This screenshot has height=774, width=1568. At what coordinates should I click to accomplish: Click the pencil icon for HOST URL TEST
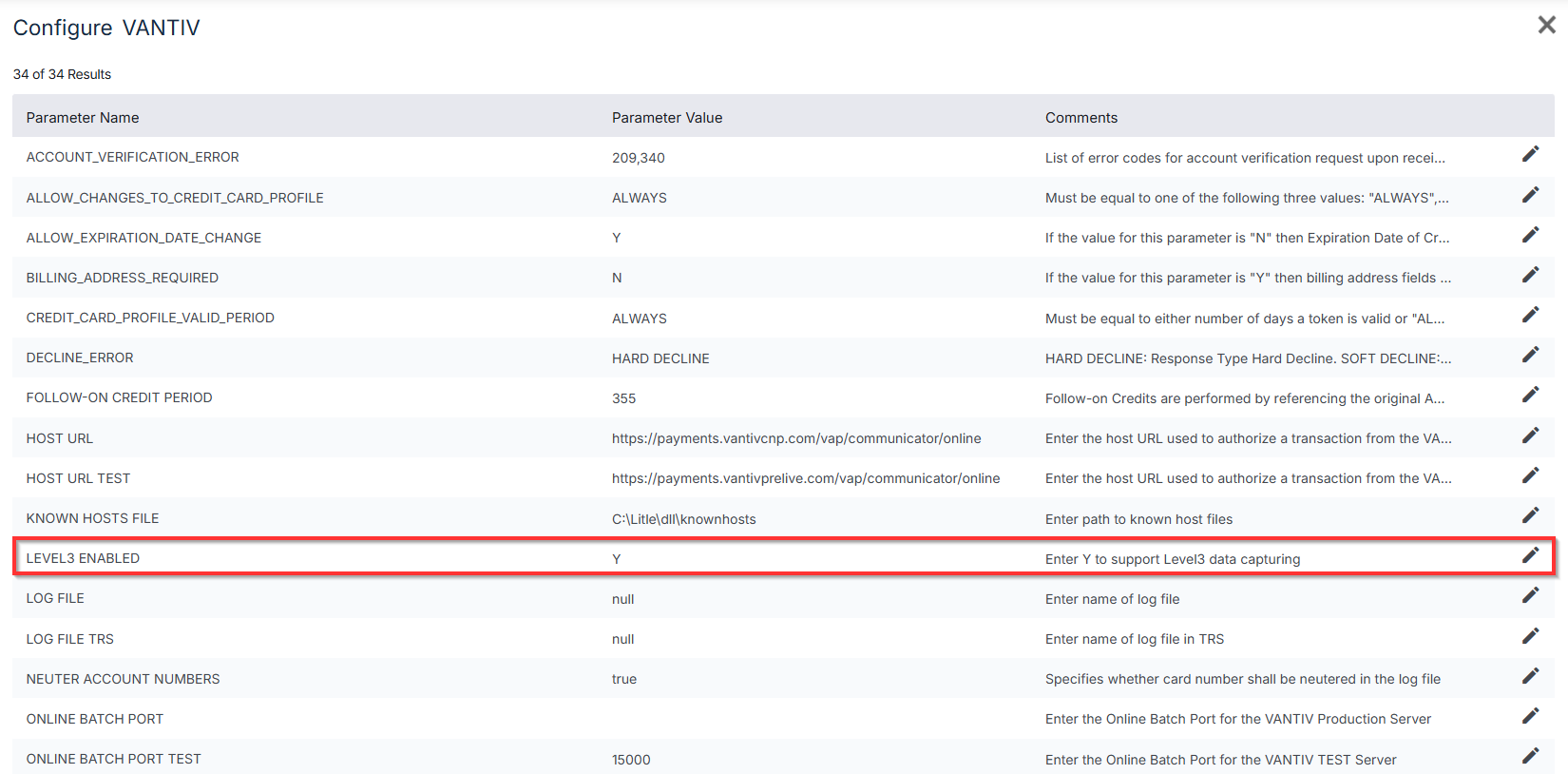click(x=1530, y=475)
